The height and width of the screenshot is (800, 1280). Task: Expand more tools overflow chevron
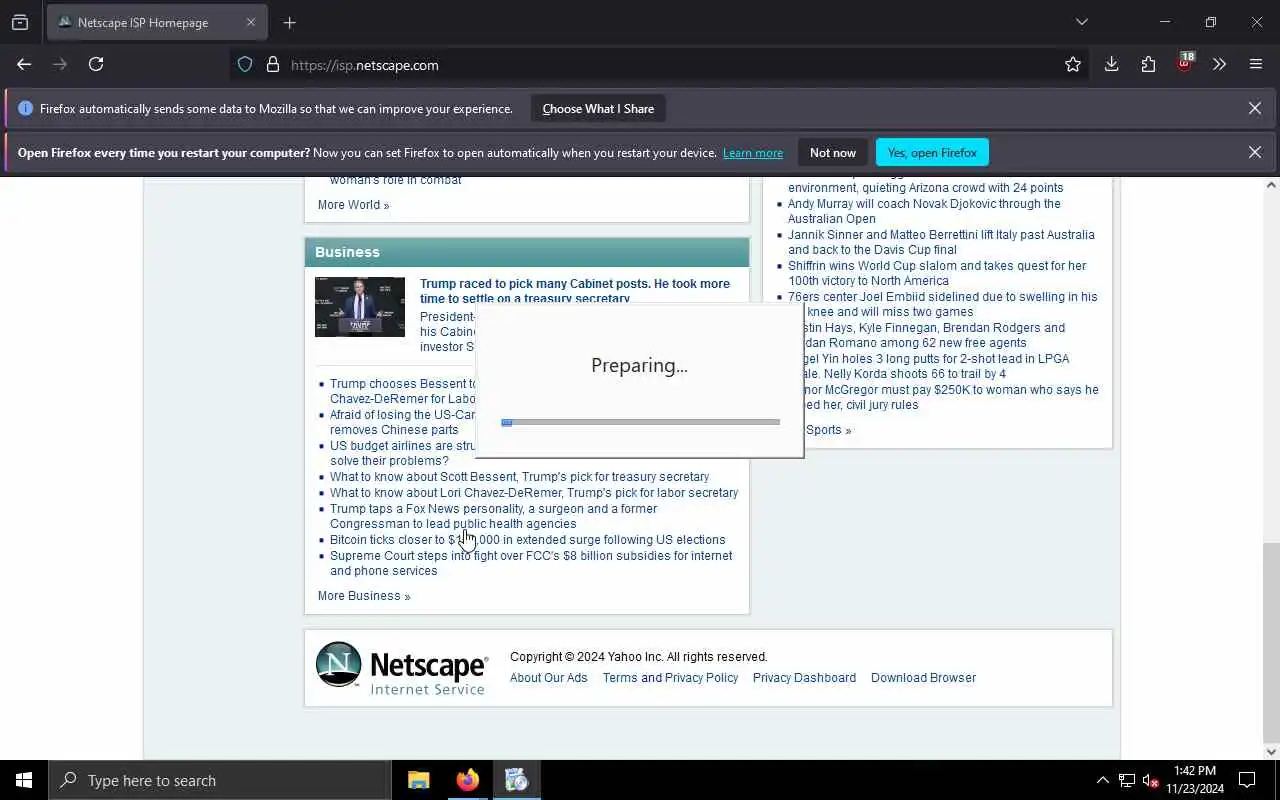[1219, 64]
